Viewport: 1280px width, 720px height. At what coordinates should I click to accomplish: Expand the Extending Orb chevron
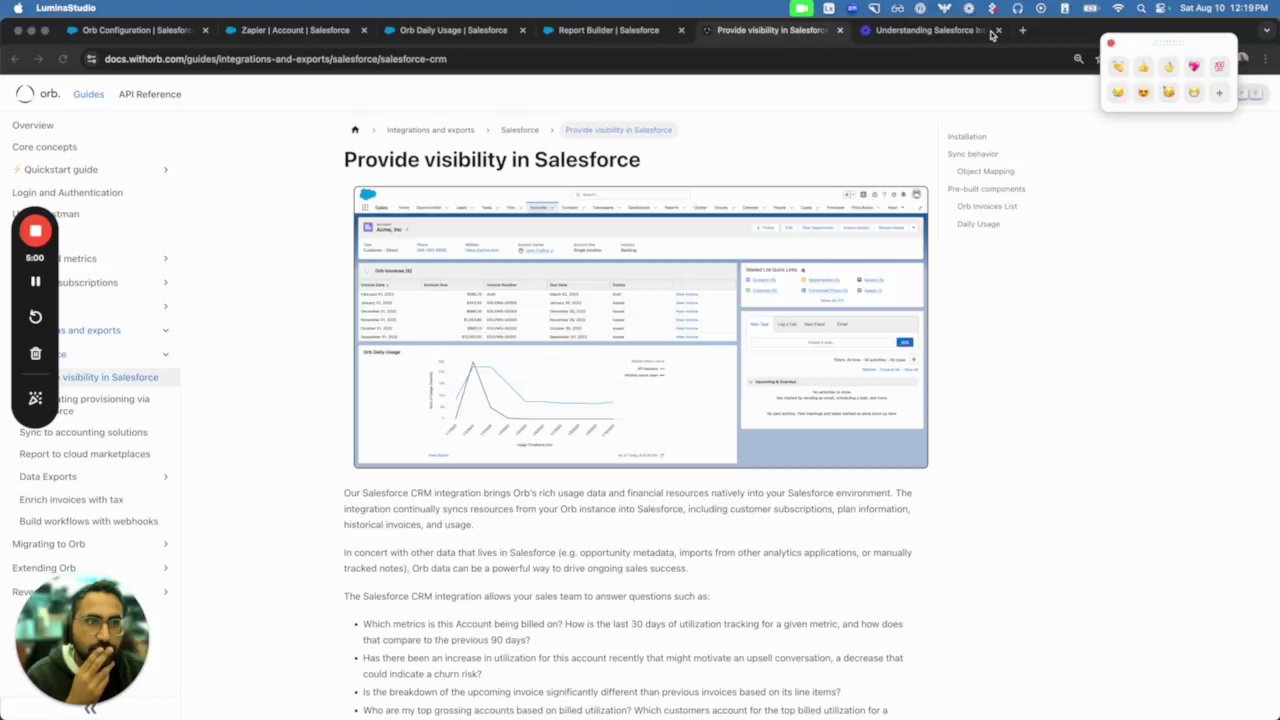[x=165, y=568]
